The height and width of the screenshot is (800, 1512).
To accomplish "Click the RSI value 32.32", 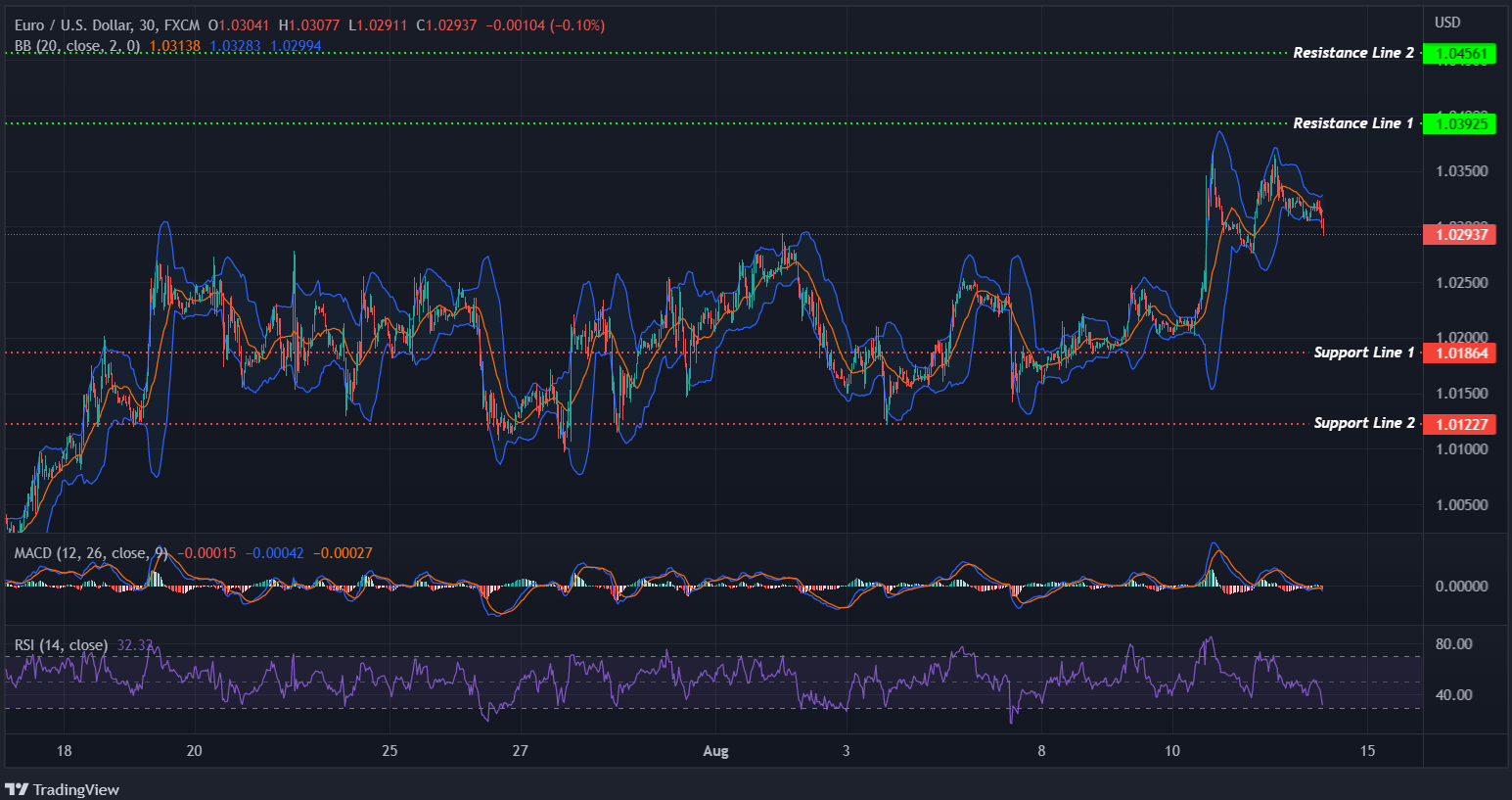I will point(132,645).
